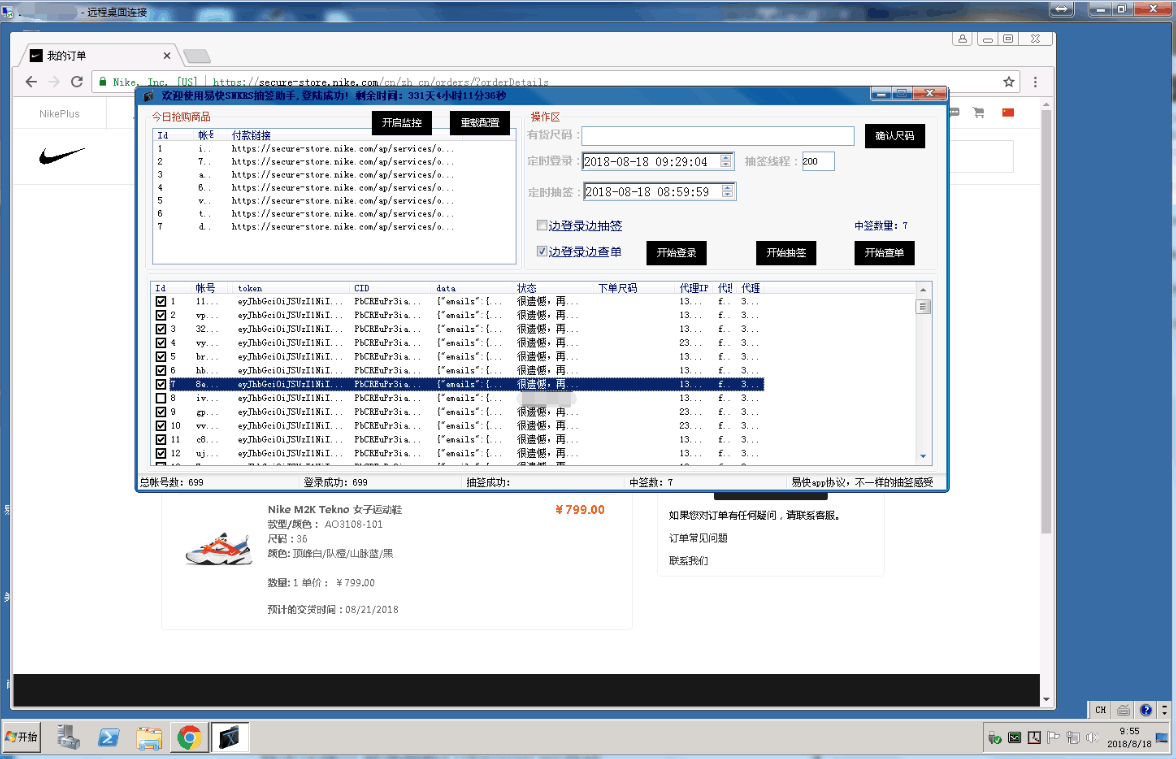Click the network tray icon
1176x759 pixels.
1072,738
